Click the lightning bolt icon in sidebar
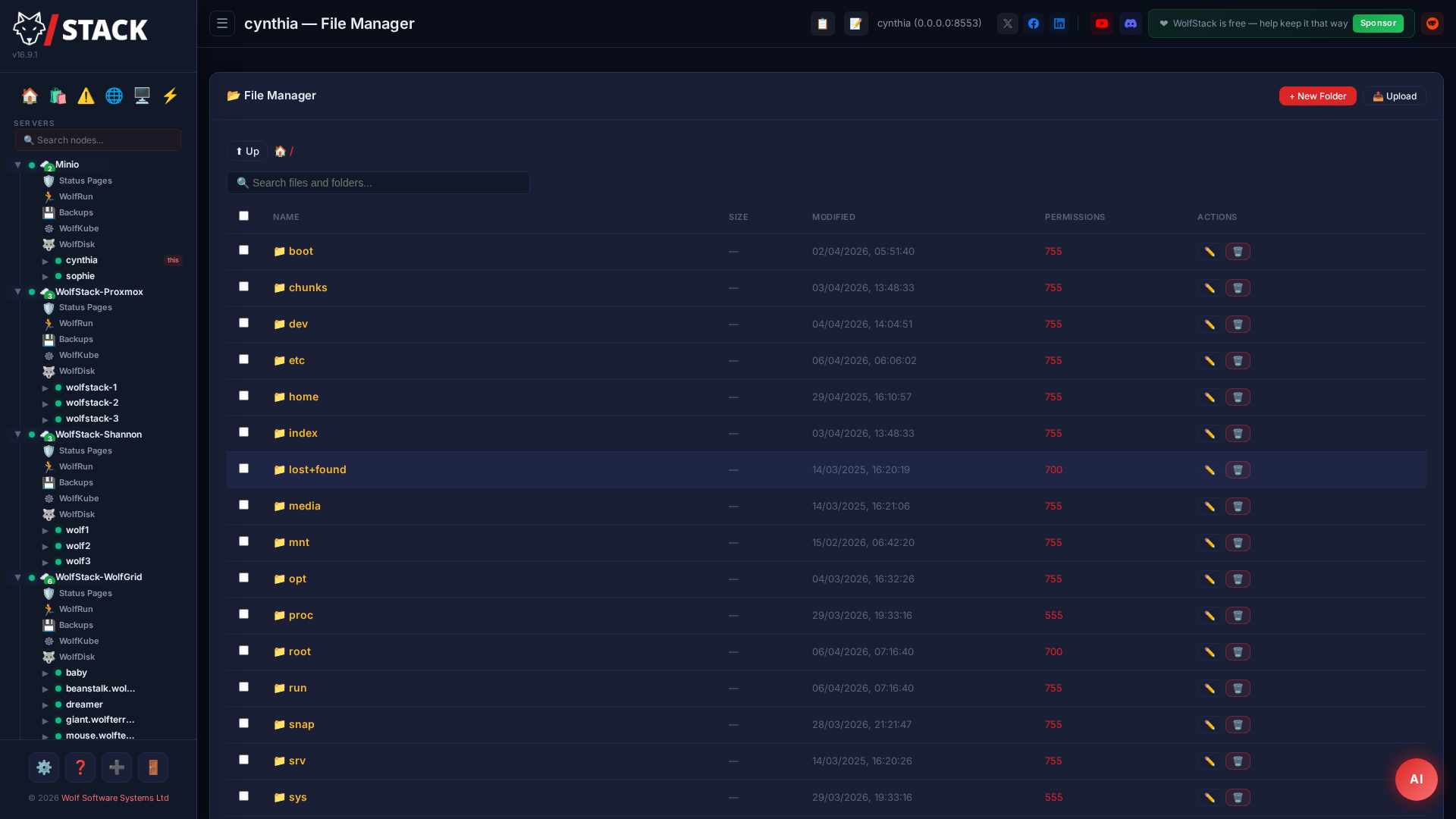Image resolution: width=1456 pixels, height=819 pixels. pos(170,96)
